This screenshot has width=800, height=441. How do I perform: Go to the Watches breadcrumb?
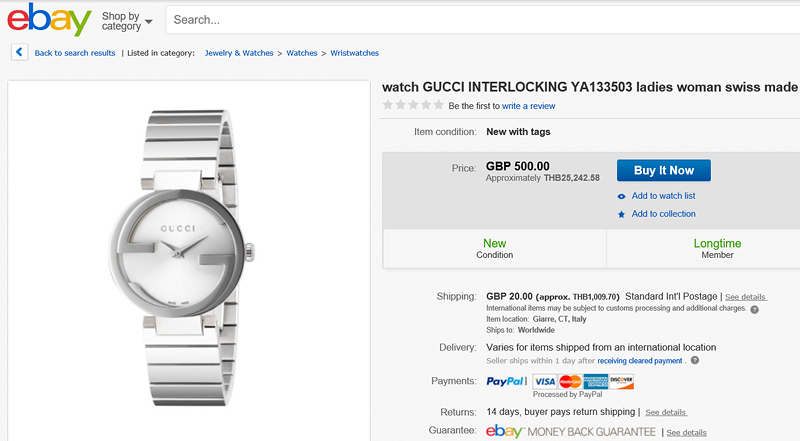[x=302, y=53]
